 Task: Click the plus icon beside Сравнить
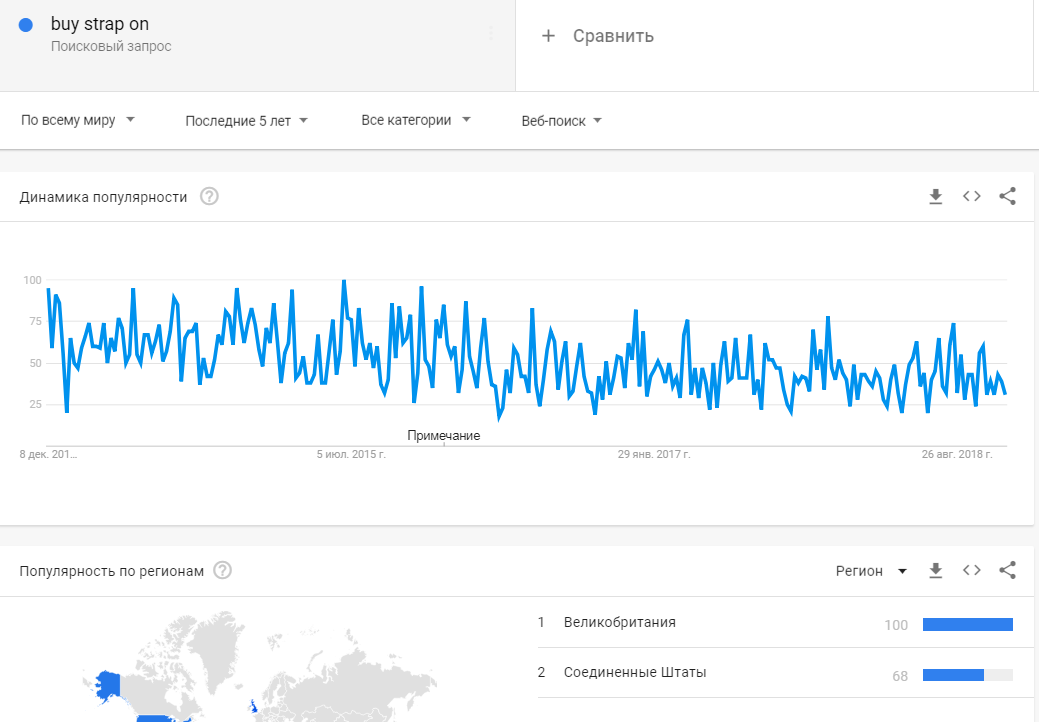click(548, 36)
